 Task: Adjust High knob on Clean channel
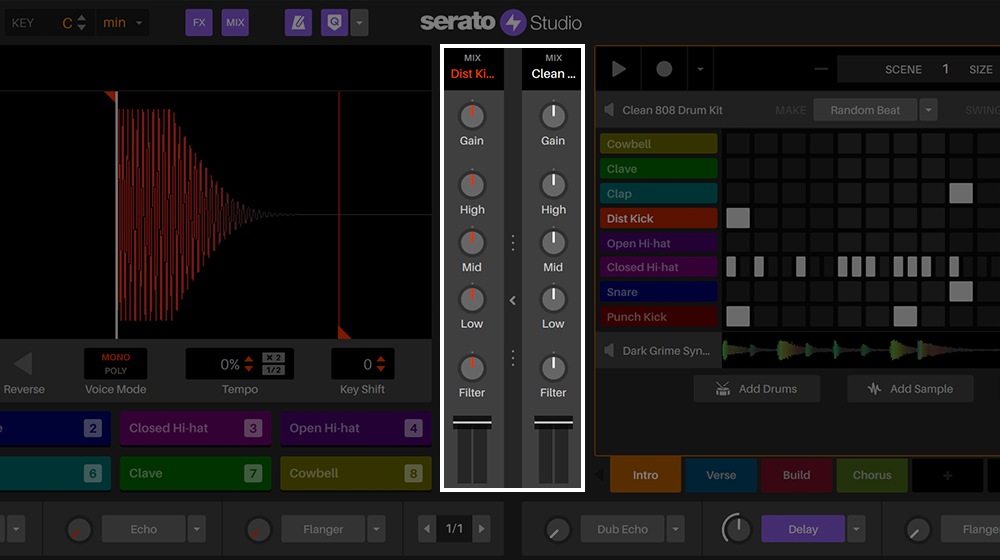click(x=553, y=185)
